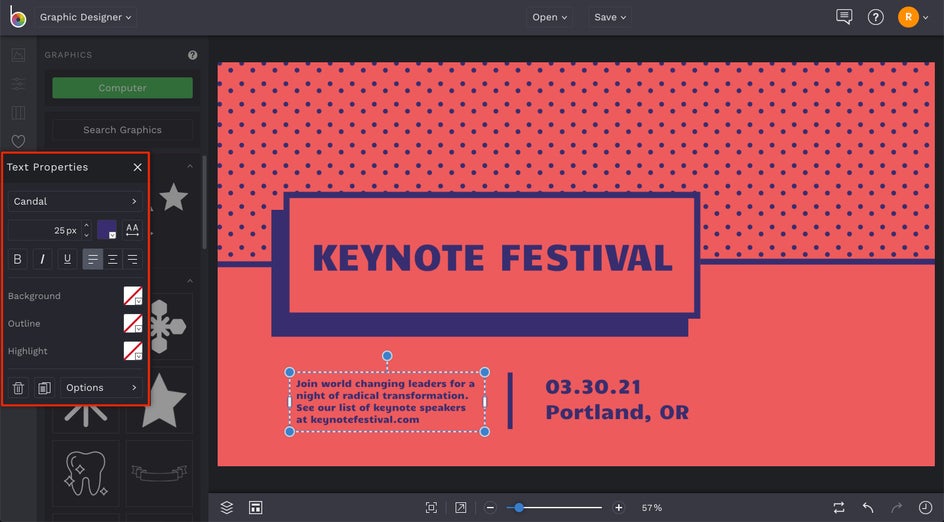This screenshot has width=944, height=522.
Task: Click the Search Graphics button
Action: (122, 129)
